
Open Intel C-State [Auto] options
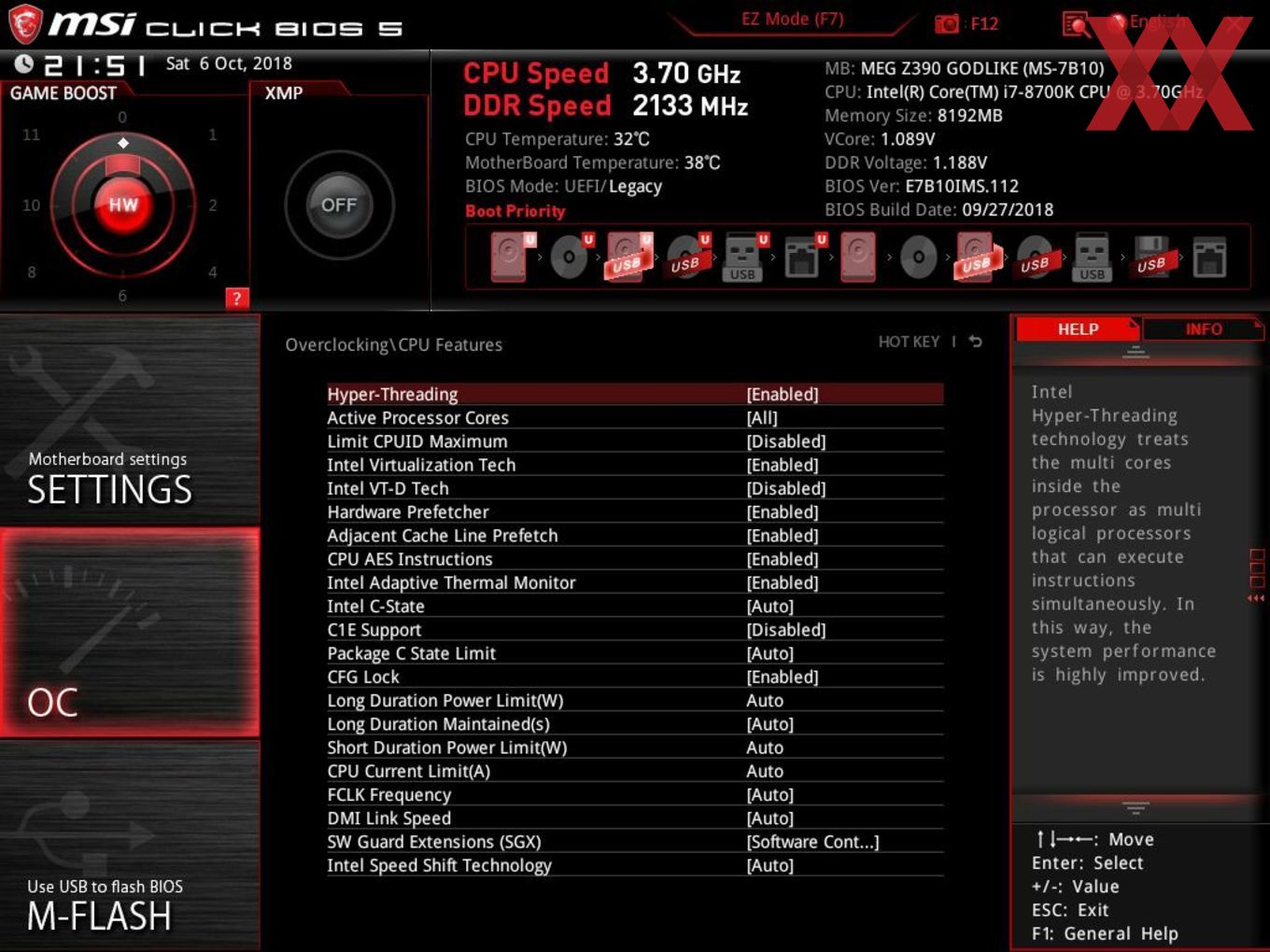point(770,606)
